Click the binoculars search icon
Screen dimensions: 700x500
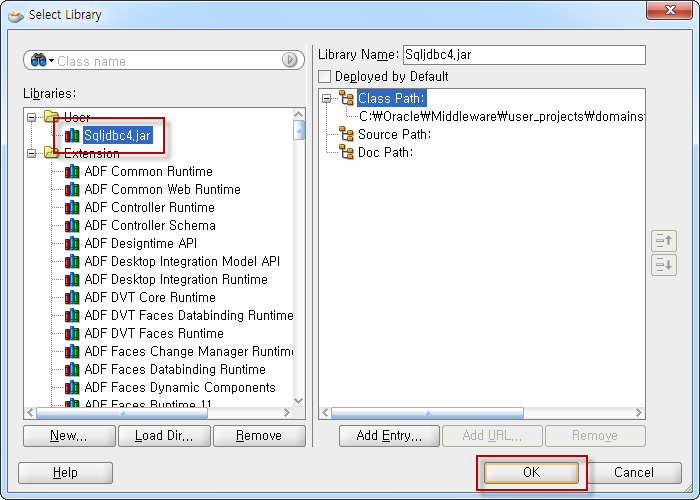(x=38, y=60)
